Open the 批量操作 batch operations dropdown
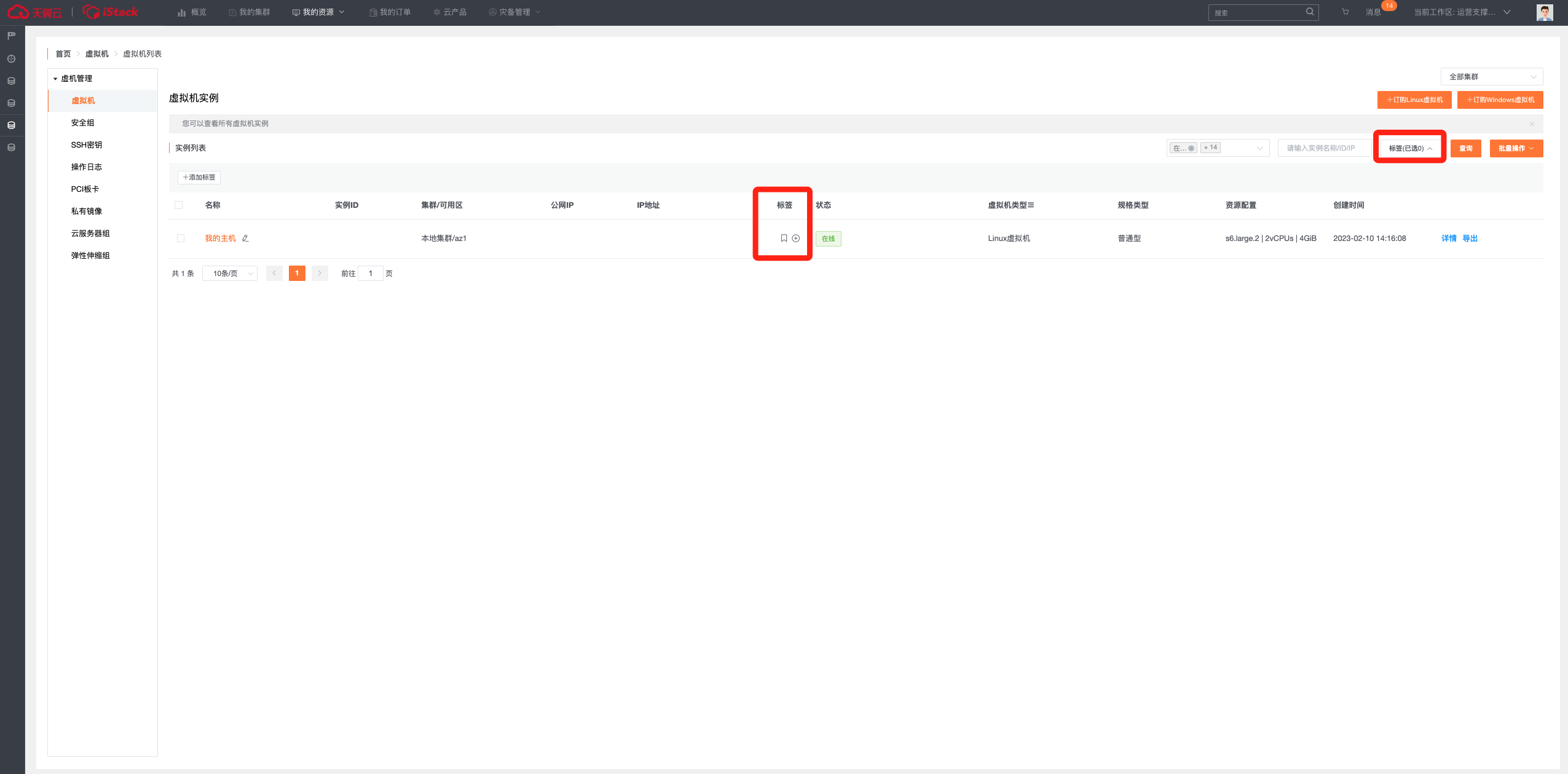1568x774 pixels. pyautogui.click(x=1516, y=148)
